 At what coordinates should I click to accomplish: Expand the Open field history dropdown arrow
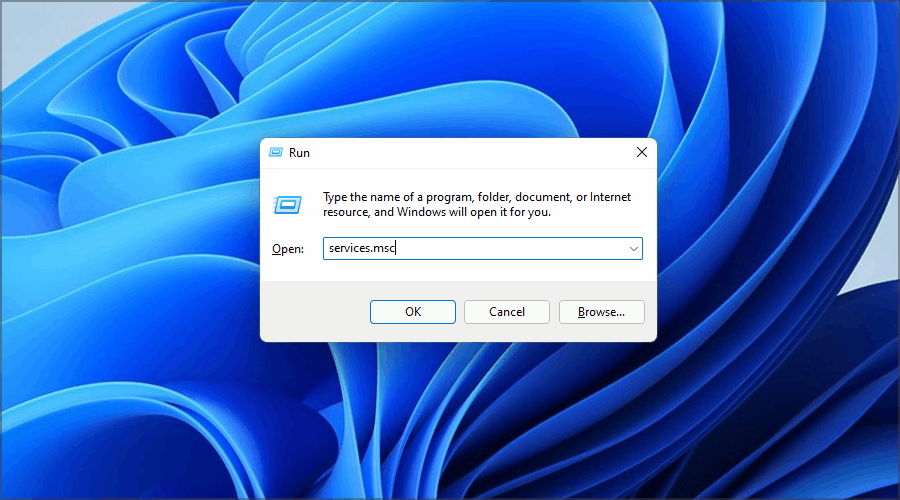click(634, 249)
